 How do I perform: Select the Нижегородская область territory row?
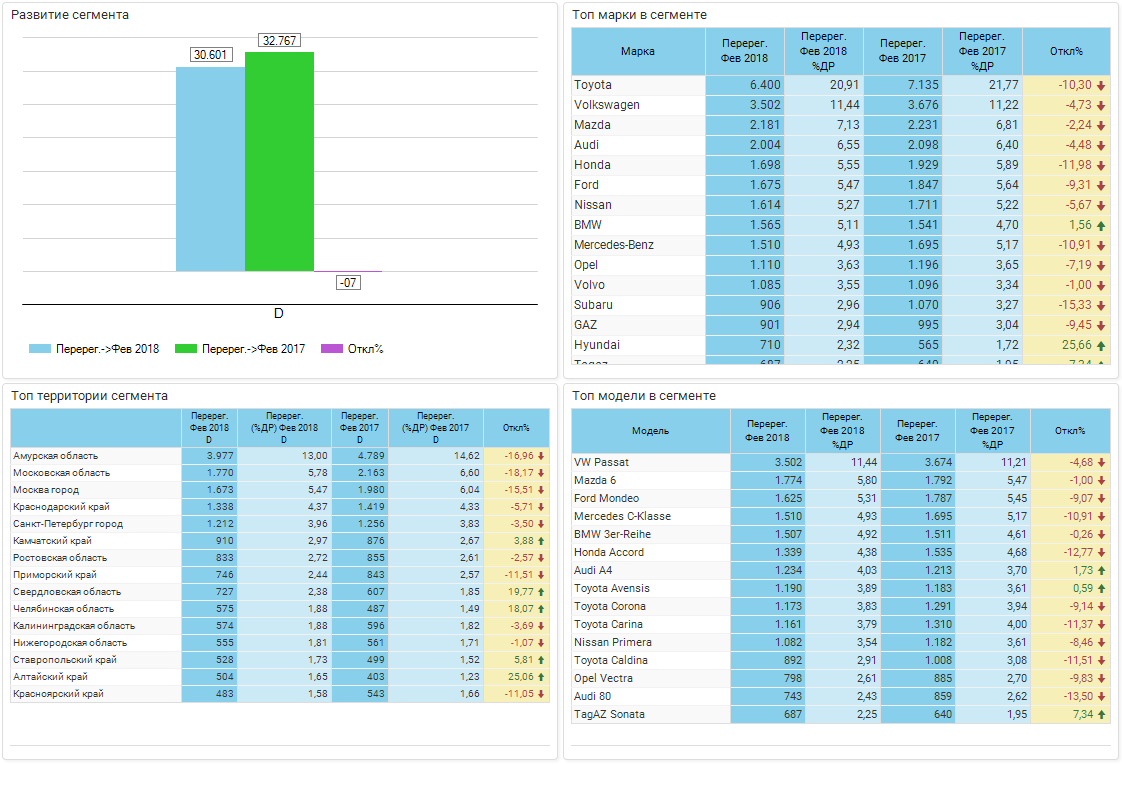point(280,643)
